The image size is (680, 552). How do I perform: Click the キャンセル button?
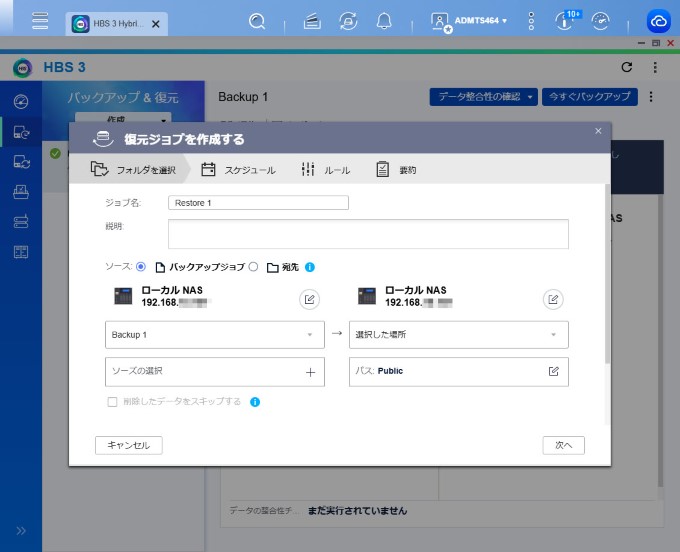pyautogui.click(x=129, y=445)
